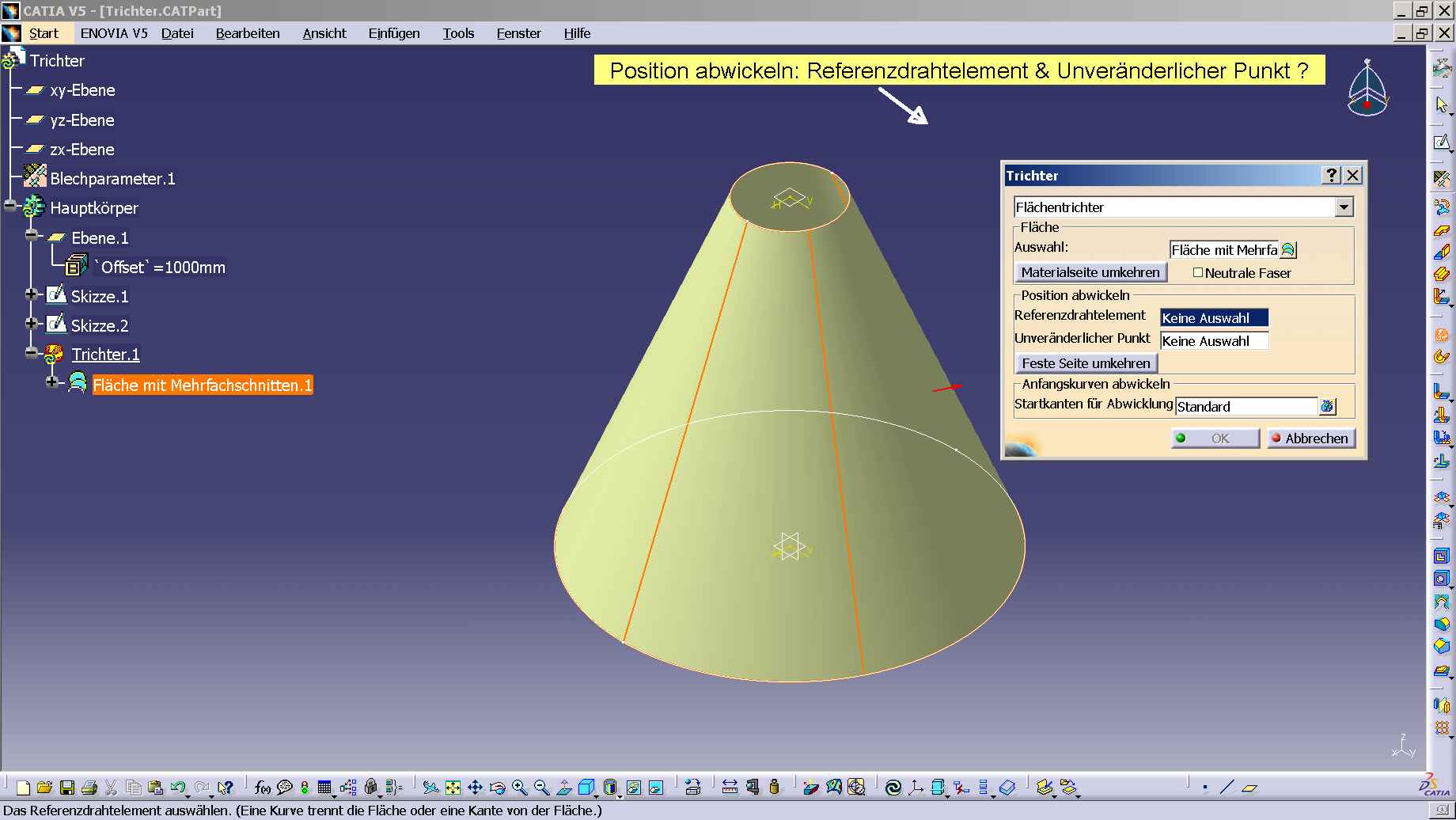
Task: Open the Bearbeiten menu
Action: point(248,33)
